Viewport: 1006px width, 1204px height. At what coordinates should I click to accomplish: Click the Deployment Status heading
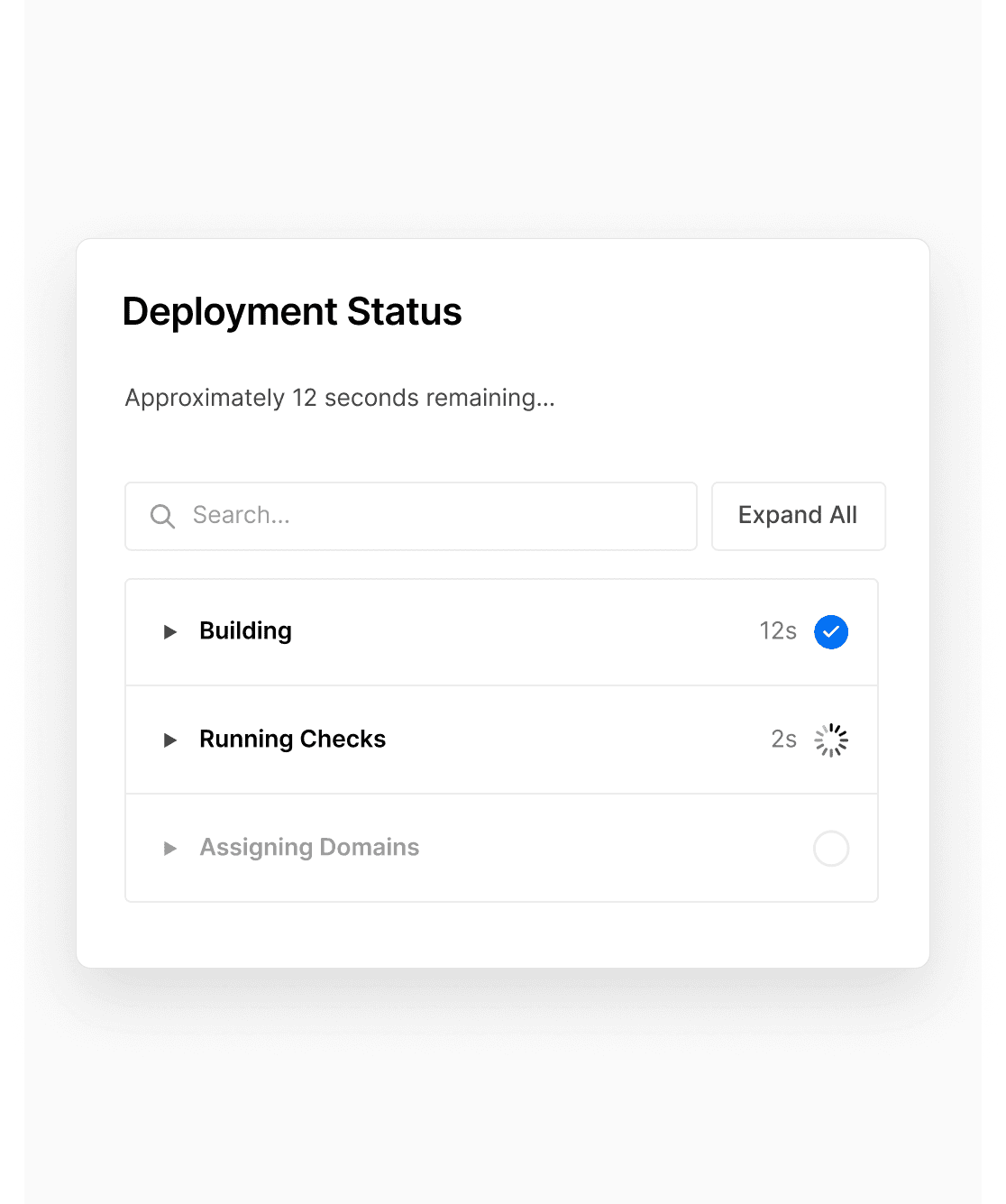(292, 312)
